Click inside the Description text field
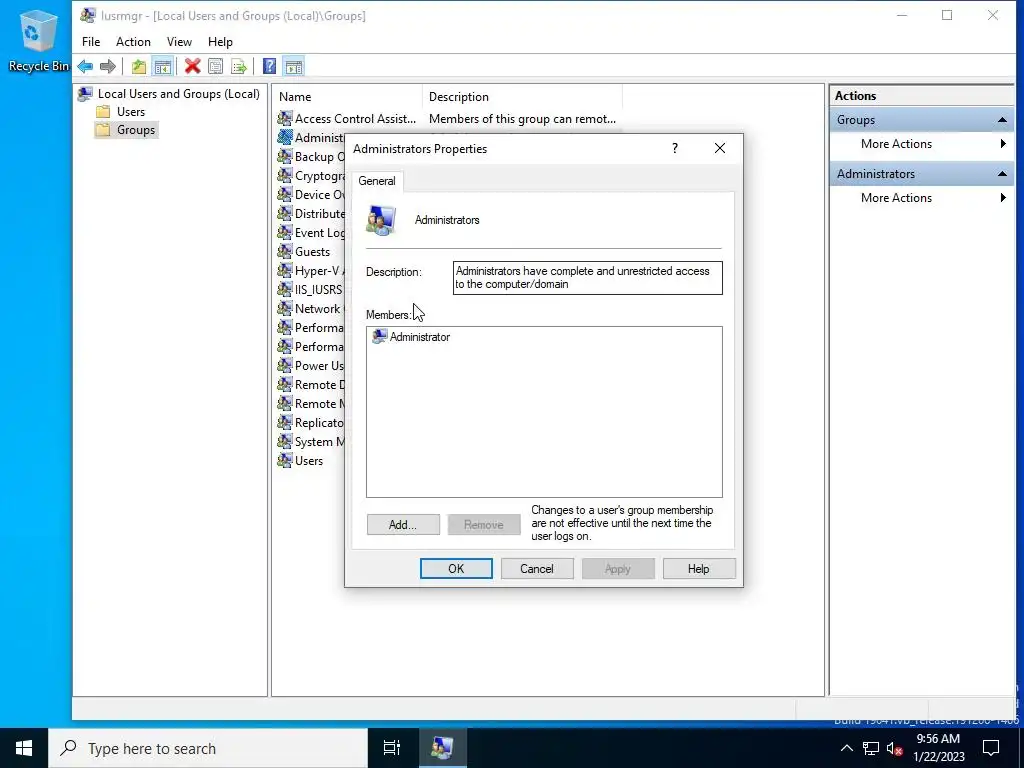 588,278
